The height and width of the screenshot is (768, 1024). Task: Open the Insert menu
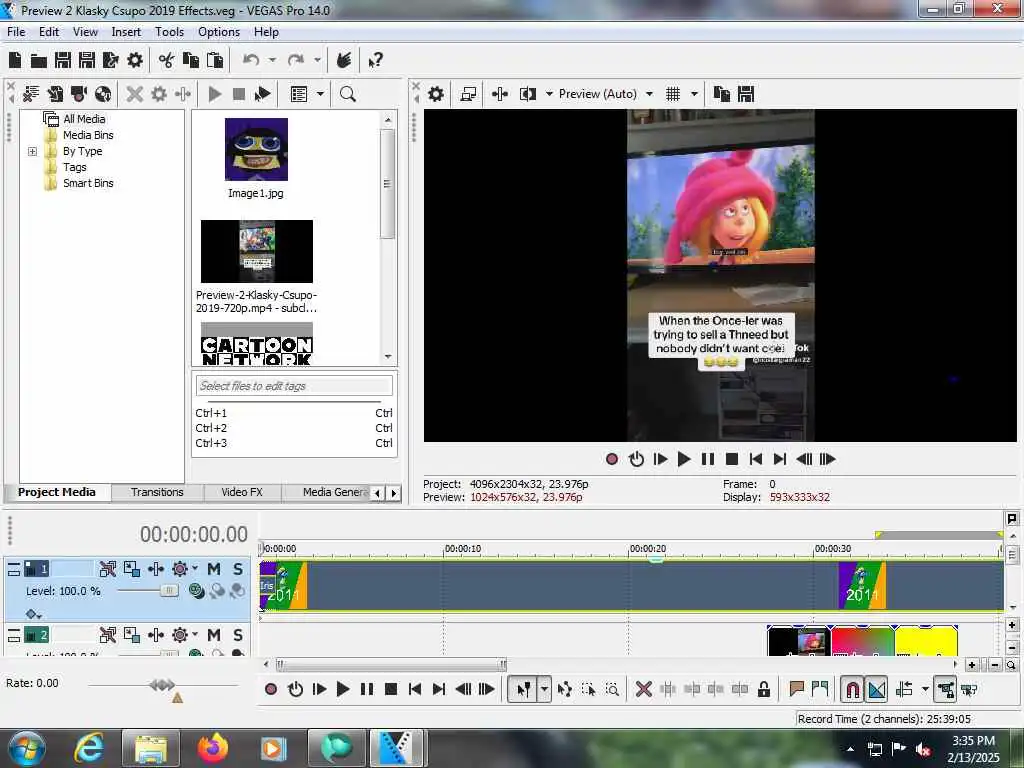pyautogui.click(x=126, y=32)
